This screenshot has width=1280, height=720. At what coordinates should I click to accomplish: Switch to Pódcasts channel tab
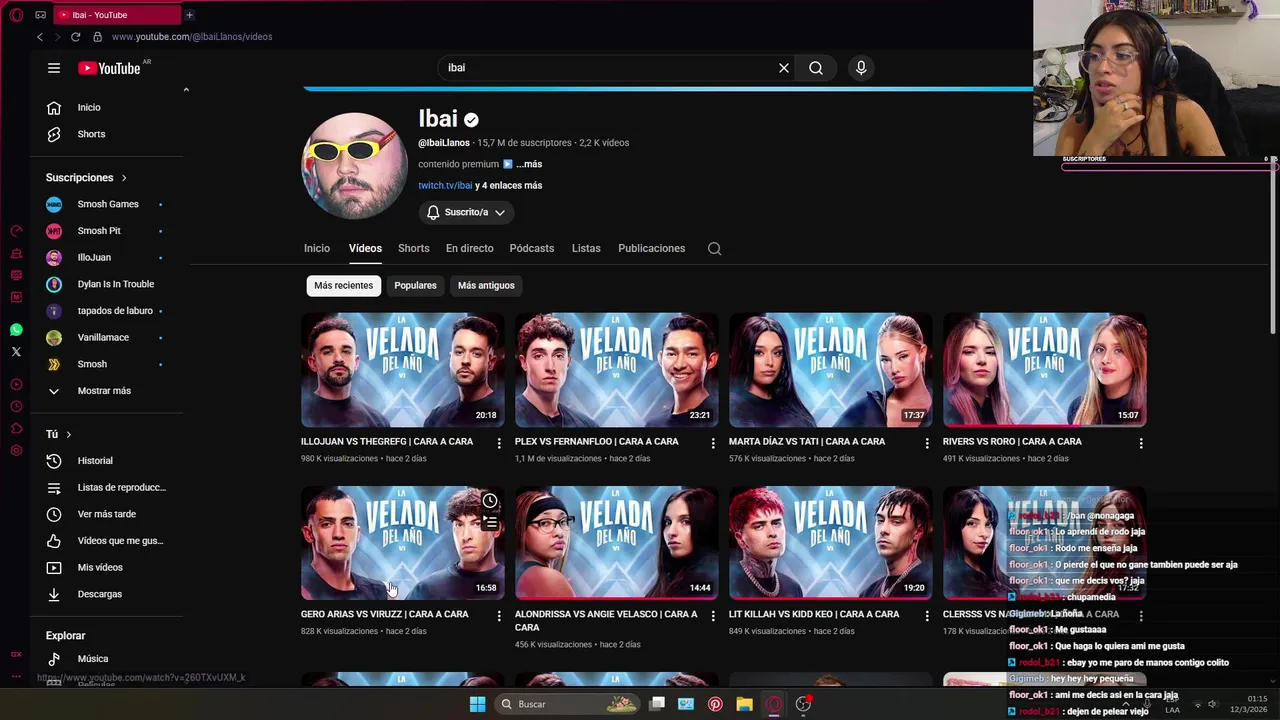pyautogui.click(x=532, y=248)
